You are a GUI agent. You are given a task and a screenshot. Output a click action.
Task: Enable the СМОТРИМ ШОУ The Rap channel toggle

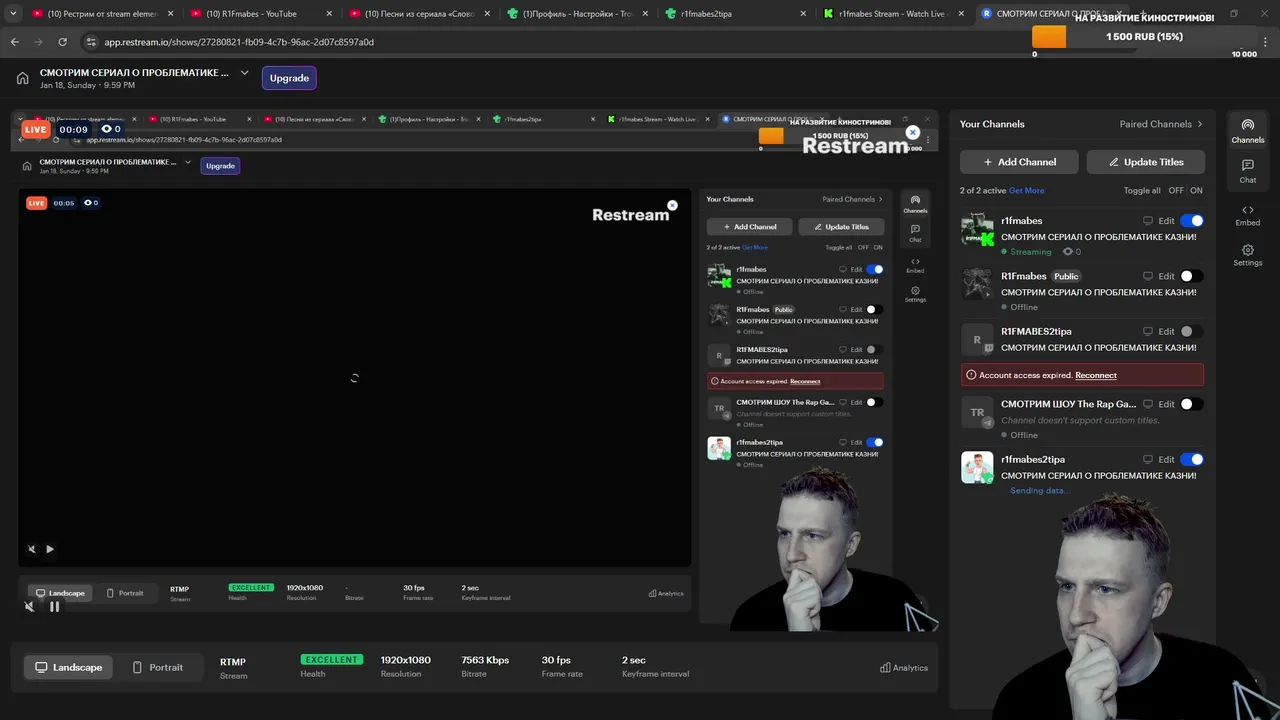[1192, 404]
